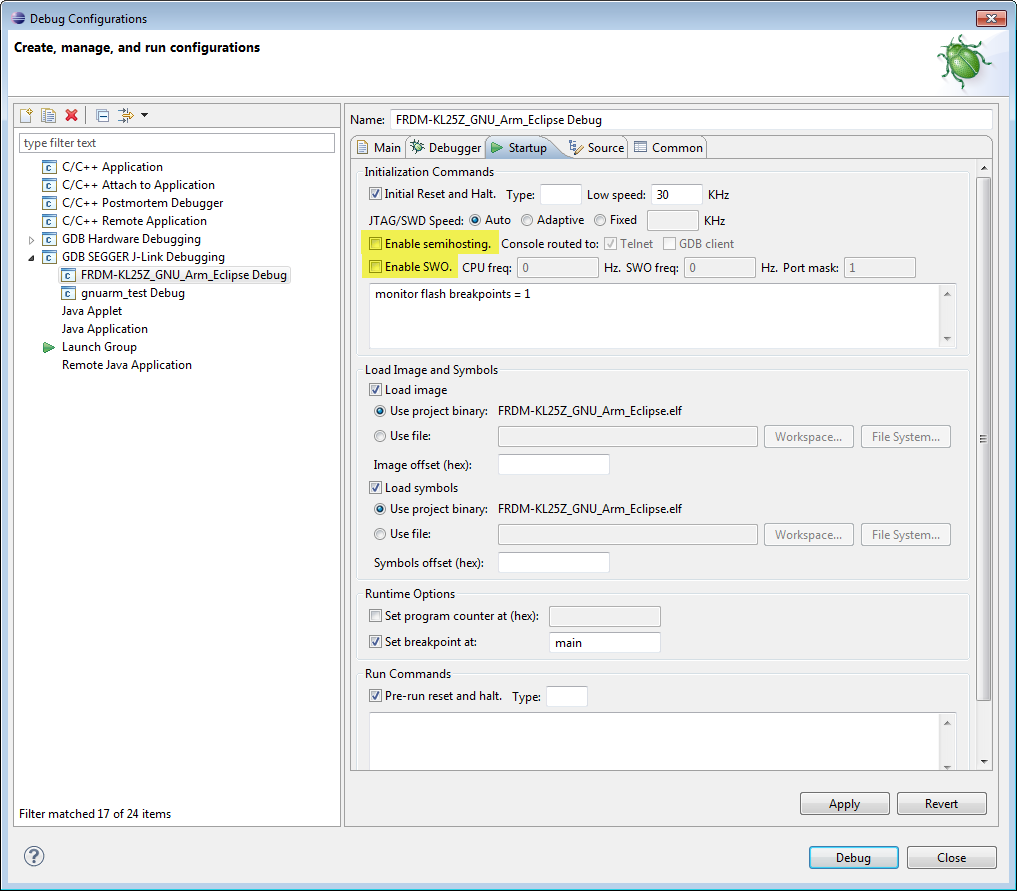Expand the GDB Hardware Debugging tree node
The image size is (1017, 891).
(32, 240)
